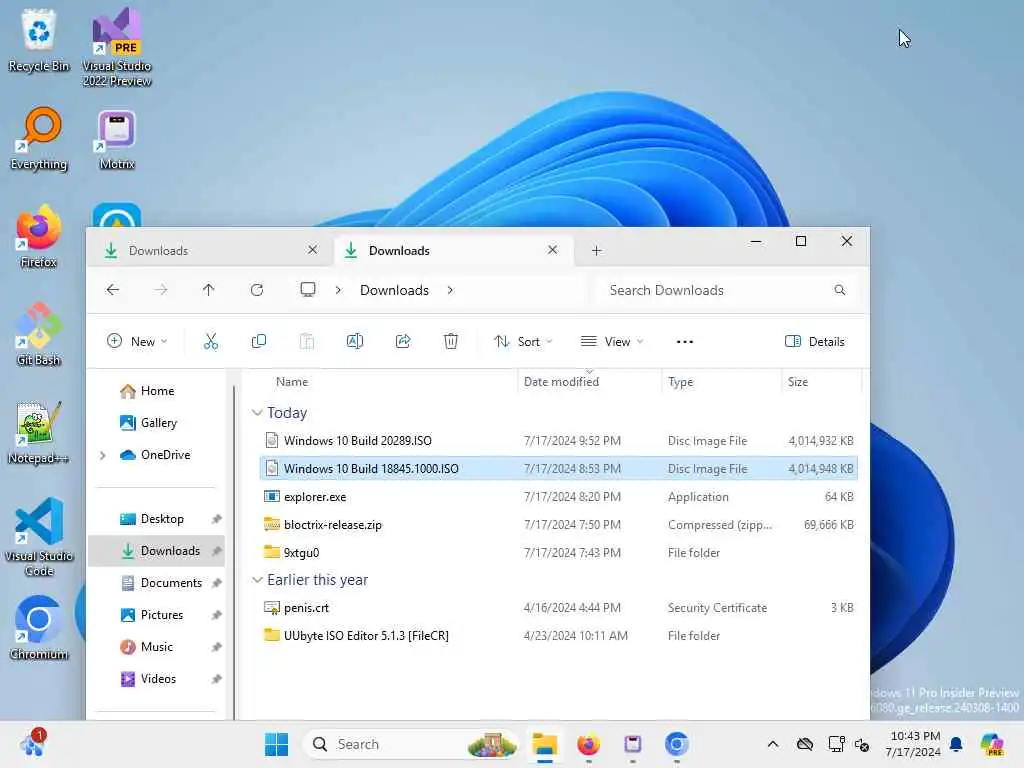Screen dimensions: 1024x768
Task: Select the explorer.exe file
Action: (558, 497)
